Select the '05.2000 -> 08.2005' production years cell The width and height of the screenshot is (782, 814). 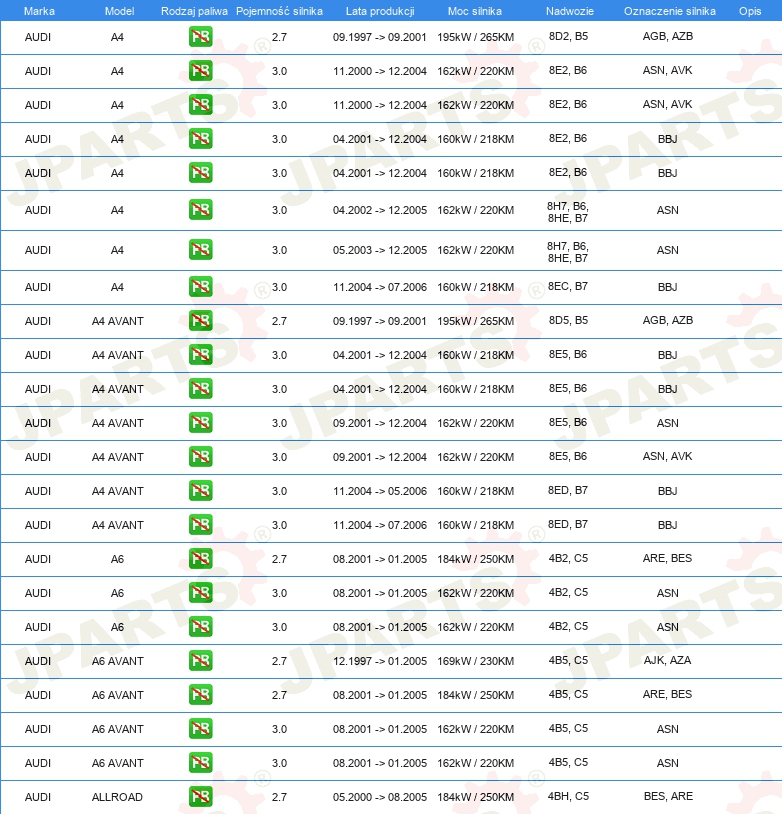click(x=380, y=797)
